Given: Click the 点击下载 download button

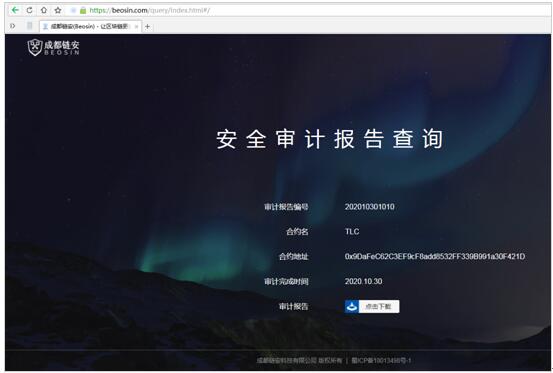Looking at the screenshot, I should pos(372,306).
